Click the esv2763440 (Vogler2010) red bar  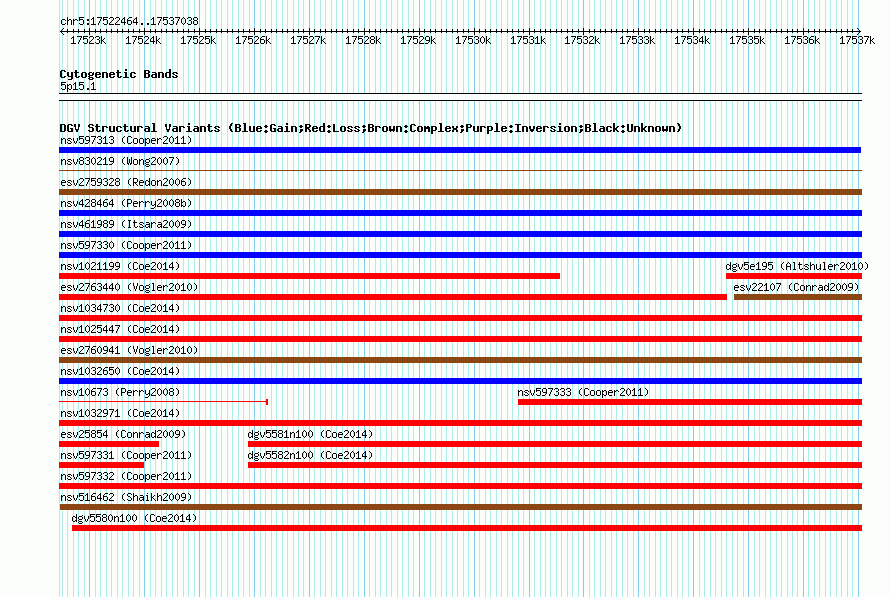point(393,297)
